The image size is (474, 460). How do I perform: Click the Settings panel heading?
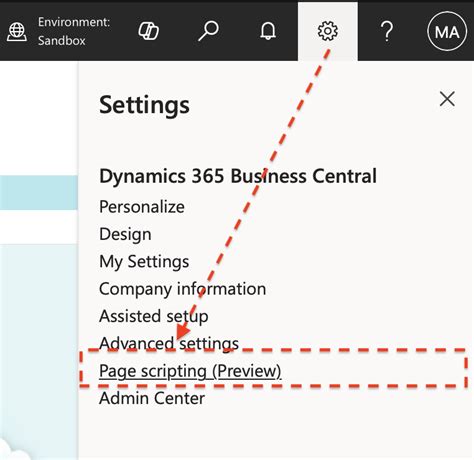(x=144, y=105)
